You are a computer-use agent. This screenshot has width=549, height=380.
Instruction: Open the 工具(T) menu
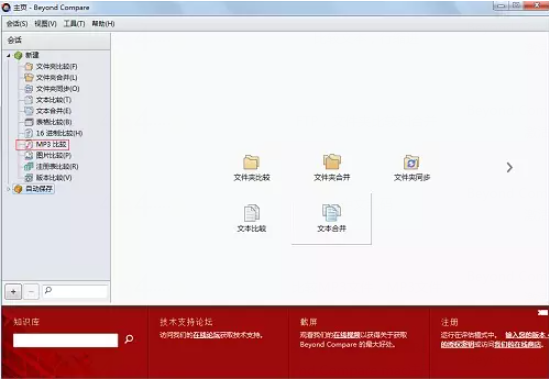[x=74, y=24]
